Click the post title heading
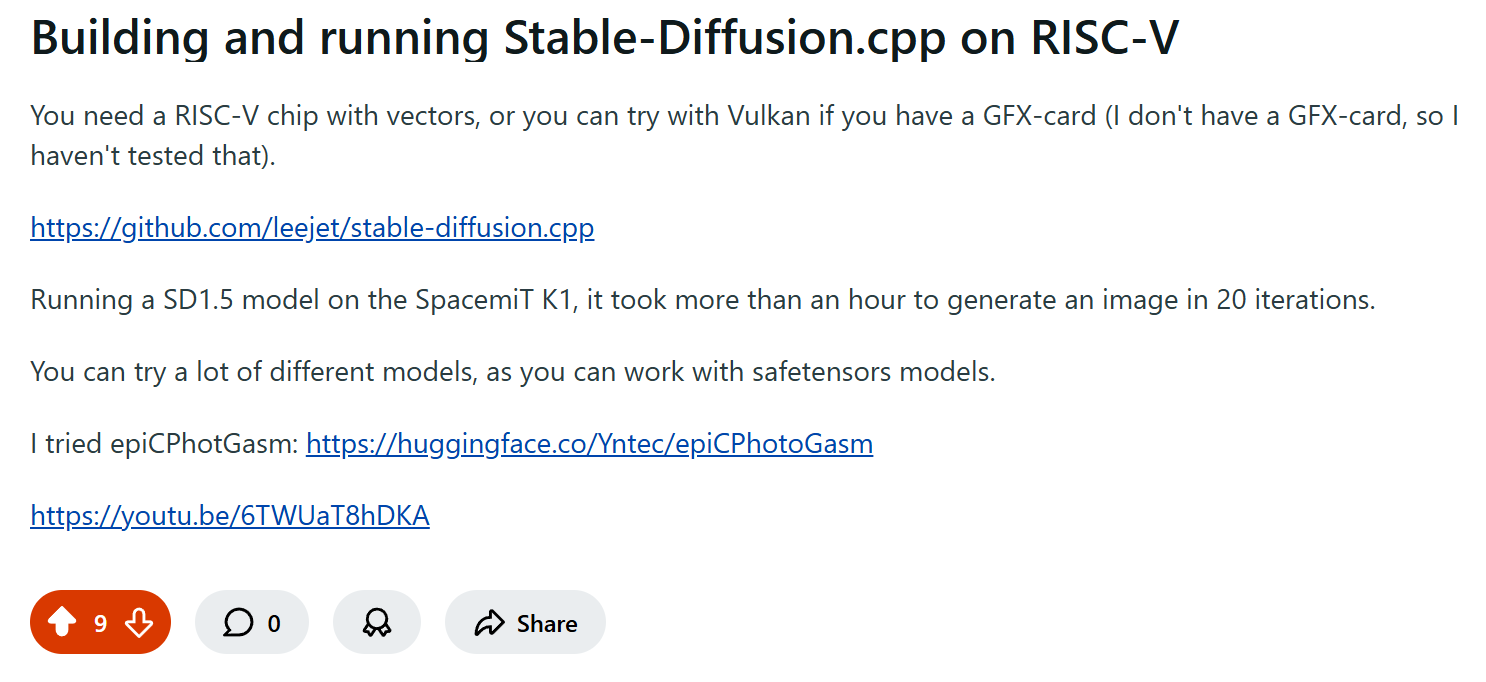This screenshot has width=1486, height=682. coord(604,38)
